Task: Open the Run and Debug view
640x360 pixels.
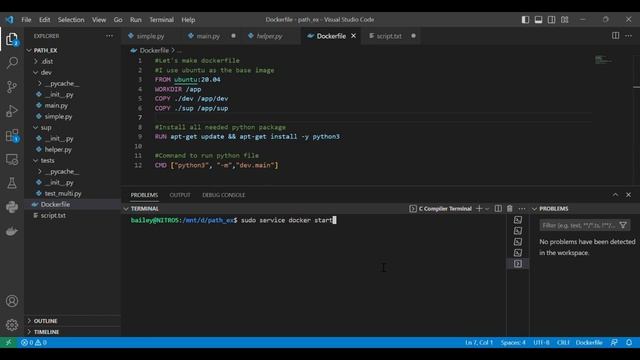Action: point(12,111)
